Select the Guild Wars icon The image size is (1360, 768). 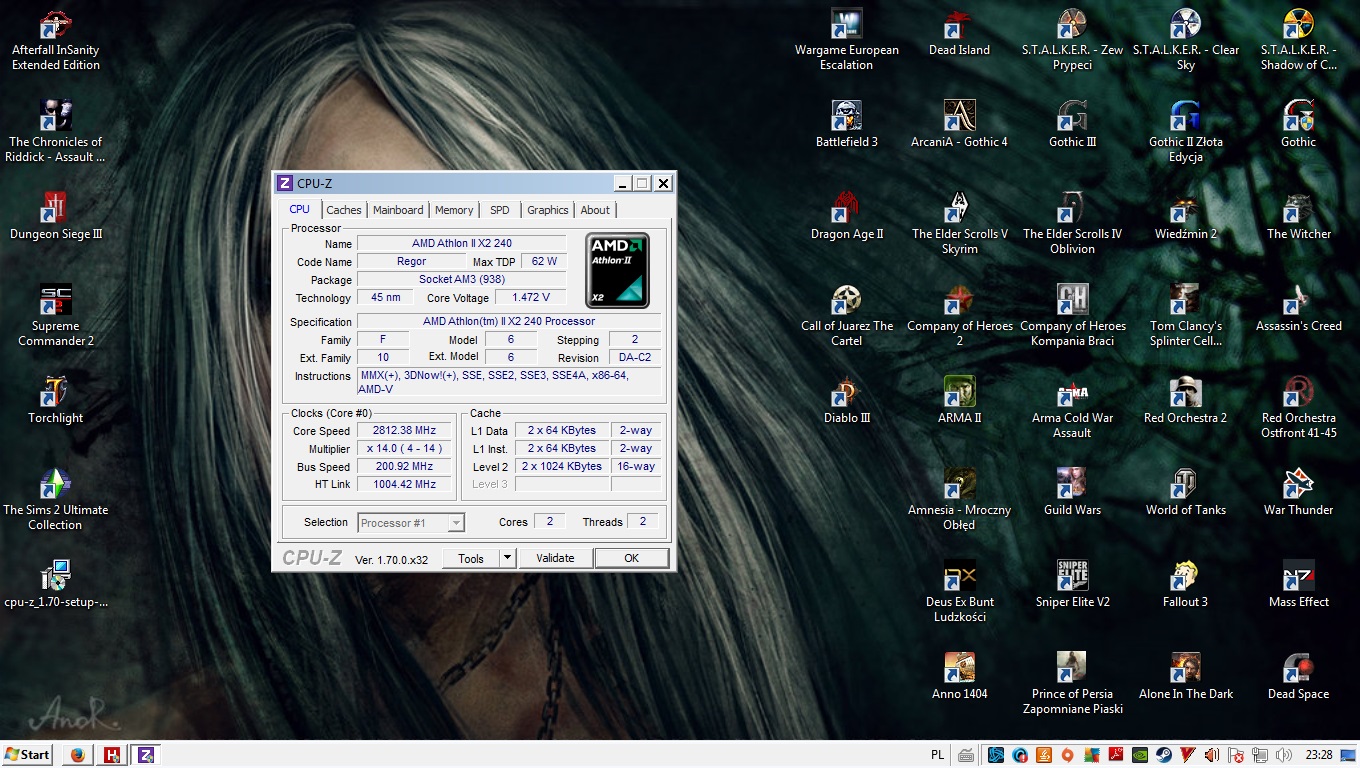(1072, 493)
